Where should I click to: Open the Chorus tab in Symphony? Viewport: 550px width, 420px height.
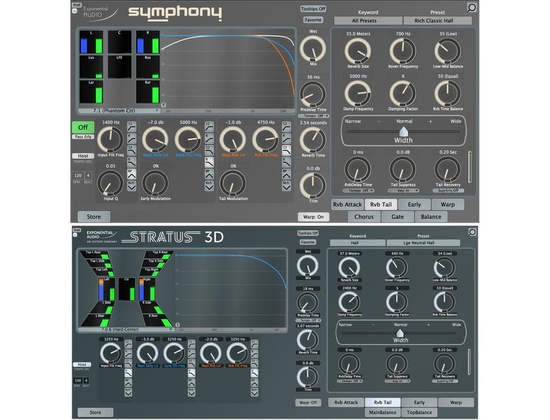coord(364,217)
